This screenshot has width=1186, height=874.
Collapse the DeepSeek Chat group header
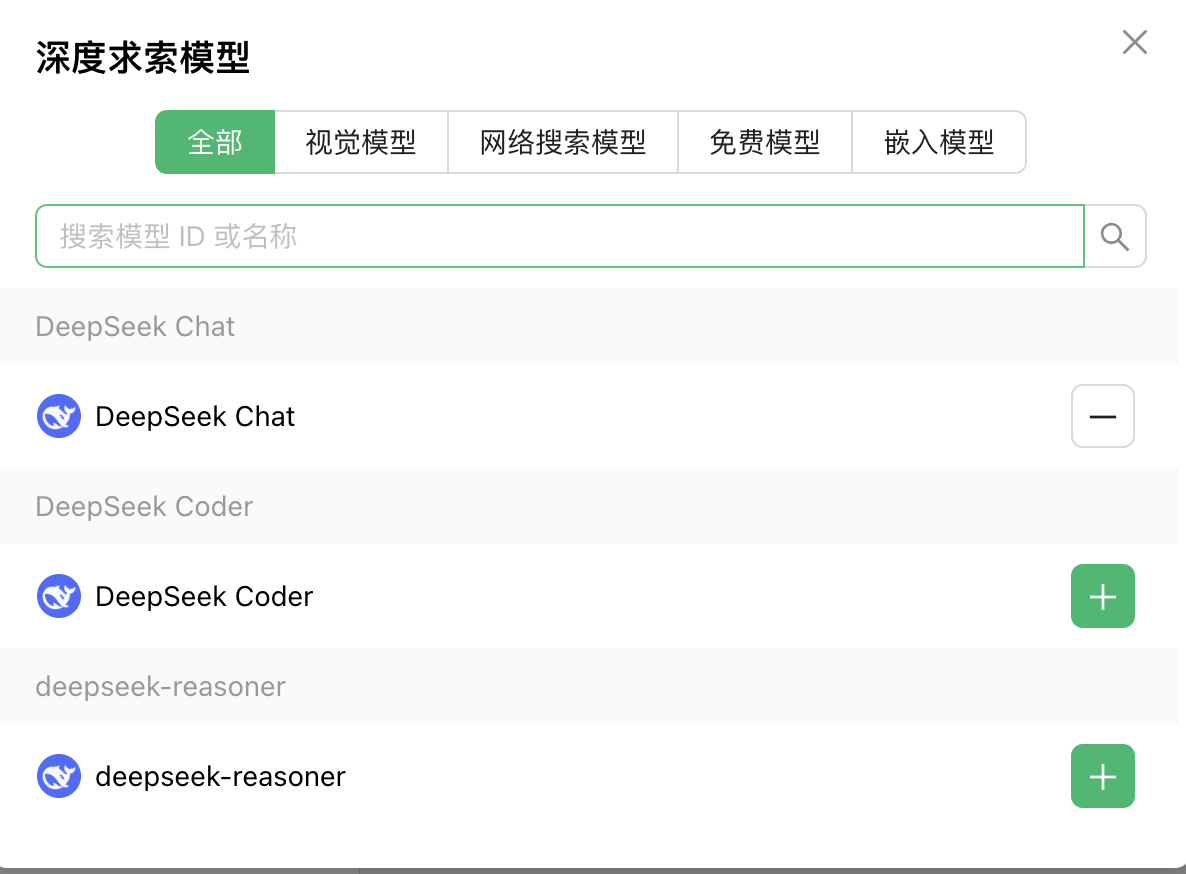coord(589,327)
